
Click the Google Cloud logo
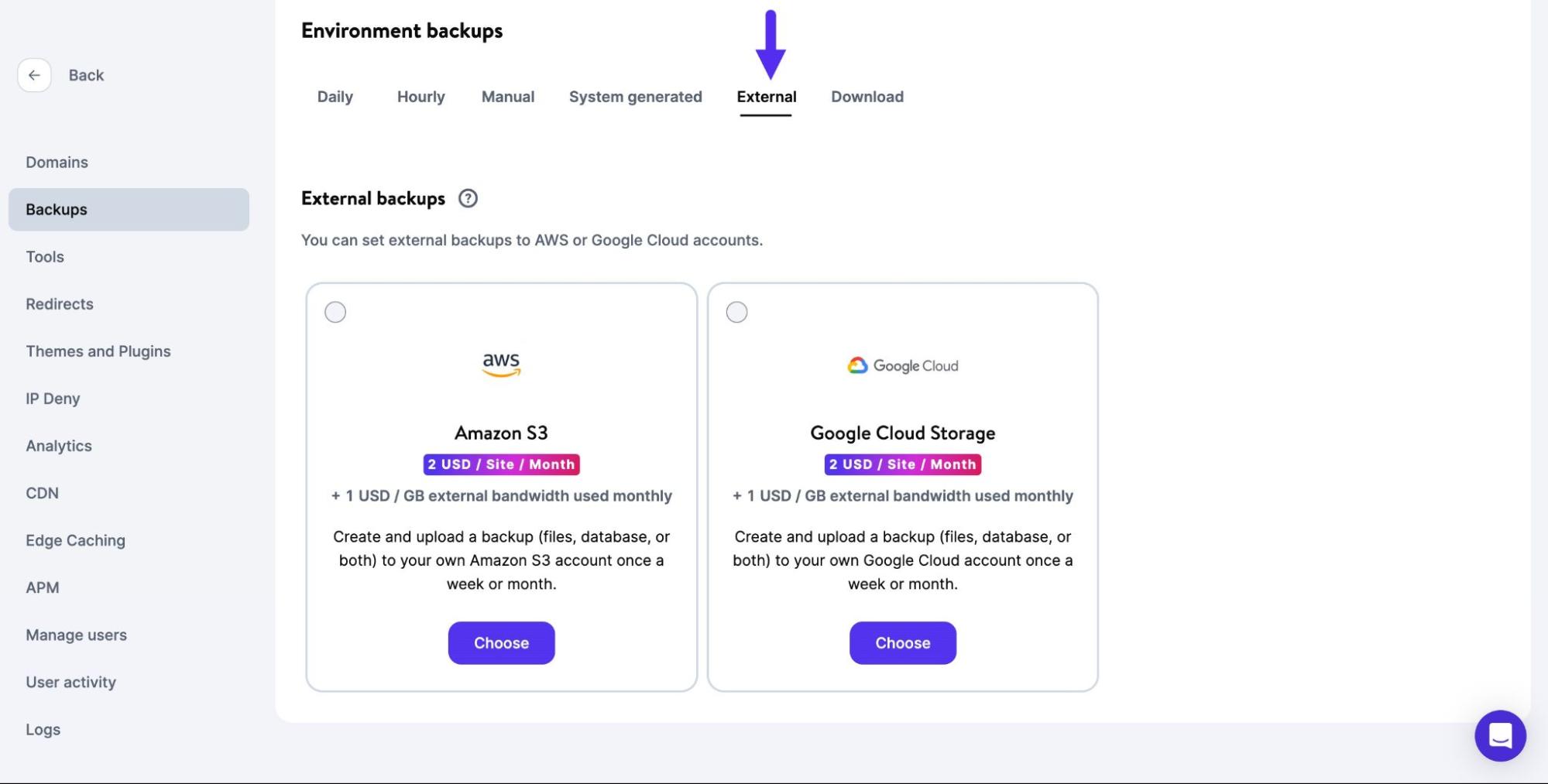(x=901, y=365)
